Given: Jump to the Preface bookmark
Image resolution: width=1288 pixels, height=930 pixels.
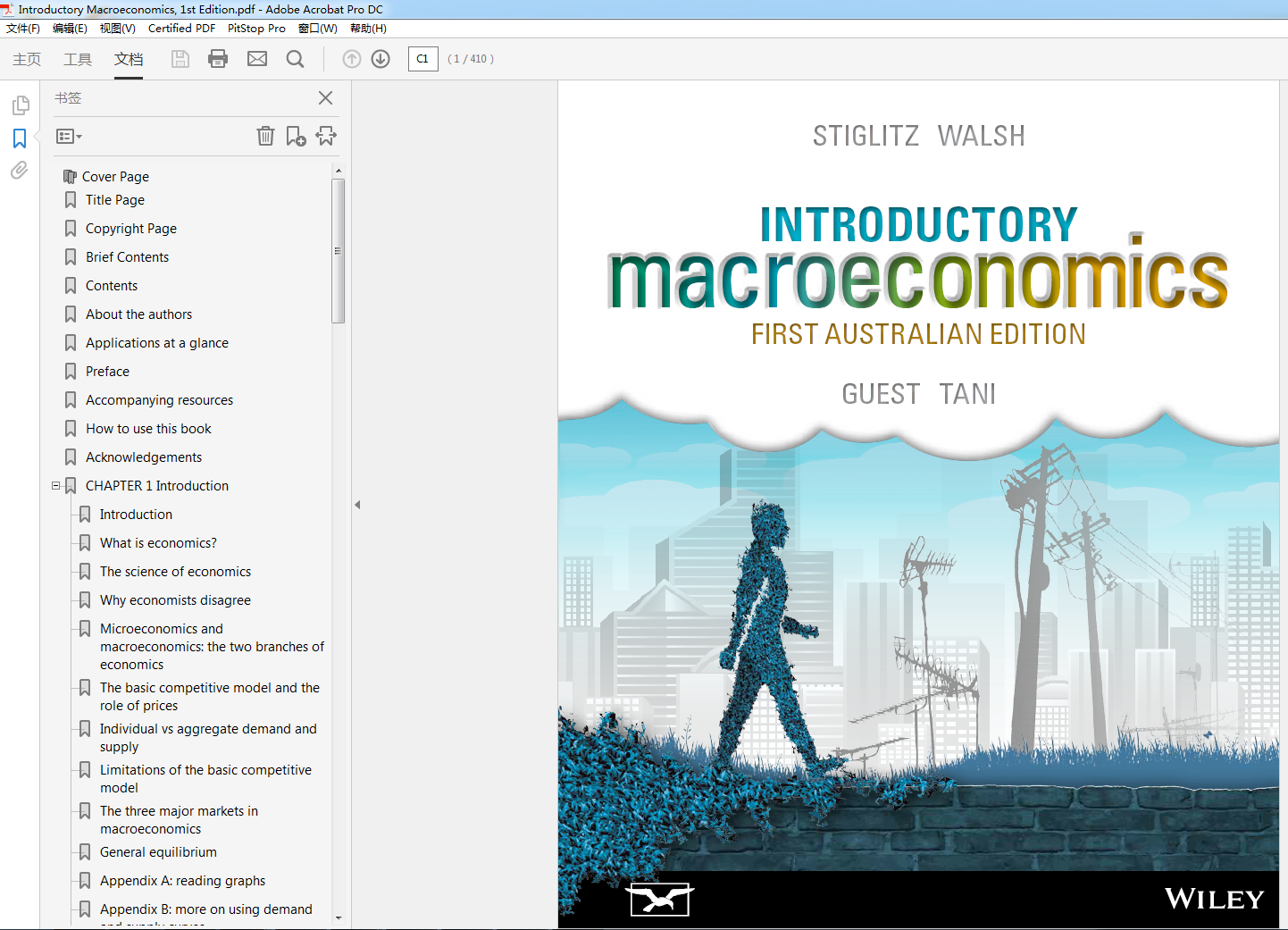Looking at the screenshot, I should 107,372.
